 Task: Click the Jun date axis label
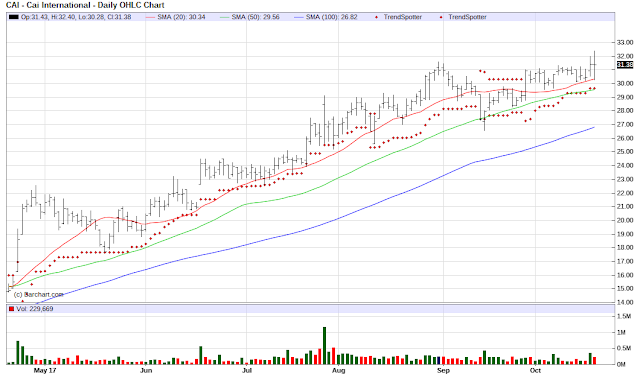click(x=146, y=370)
